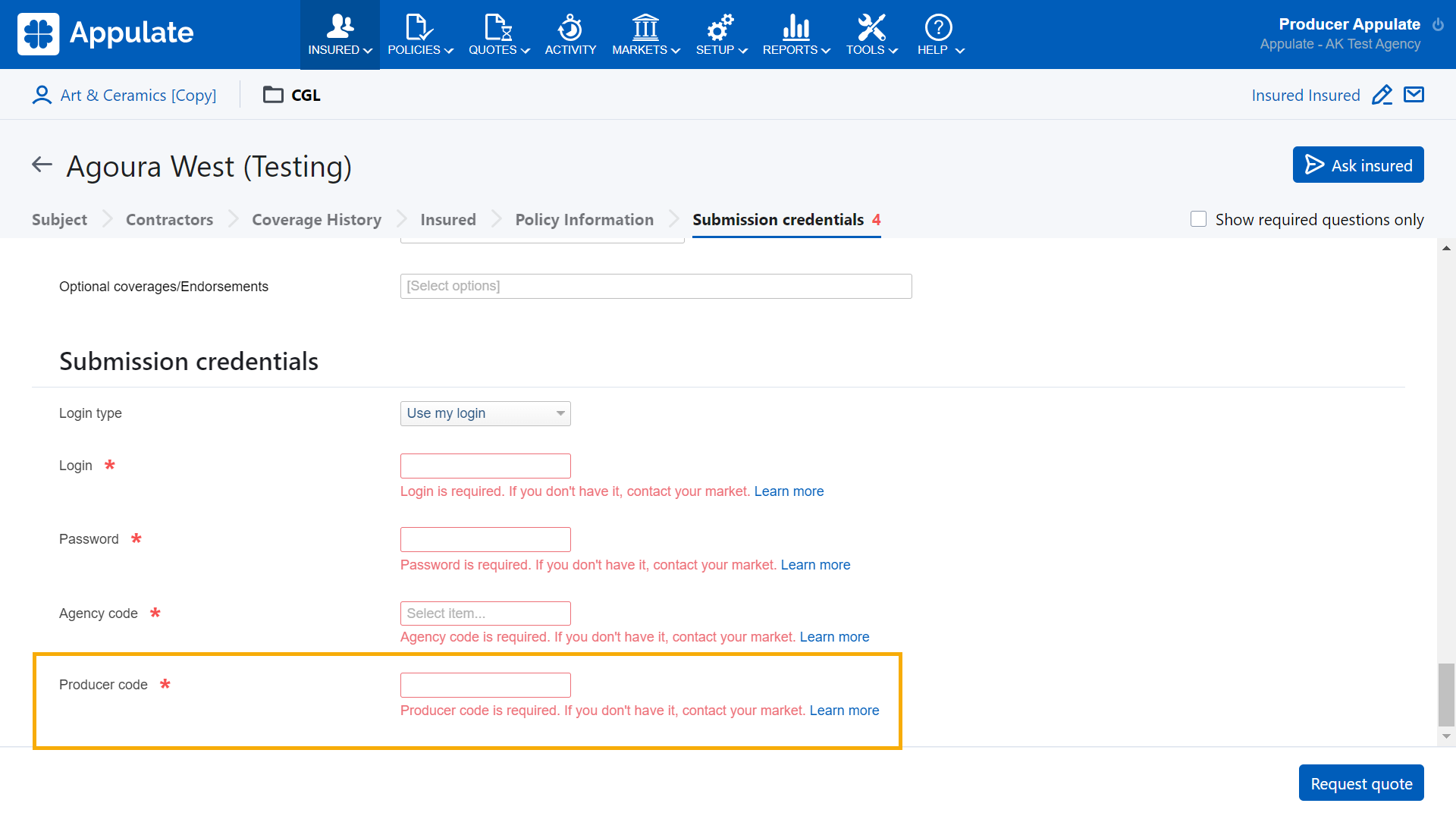
Task: Click the Appulate clover logo icon
Action: pyautogui.click(x=39, y=34)
